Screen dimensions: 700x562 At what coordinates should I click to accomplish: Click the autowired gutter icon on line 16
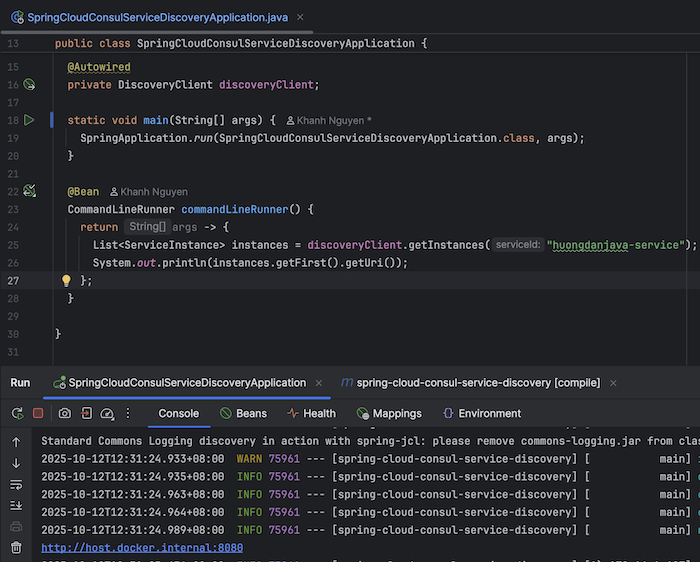[29, 85]
